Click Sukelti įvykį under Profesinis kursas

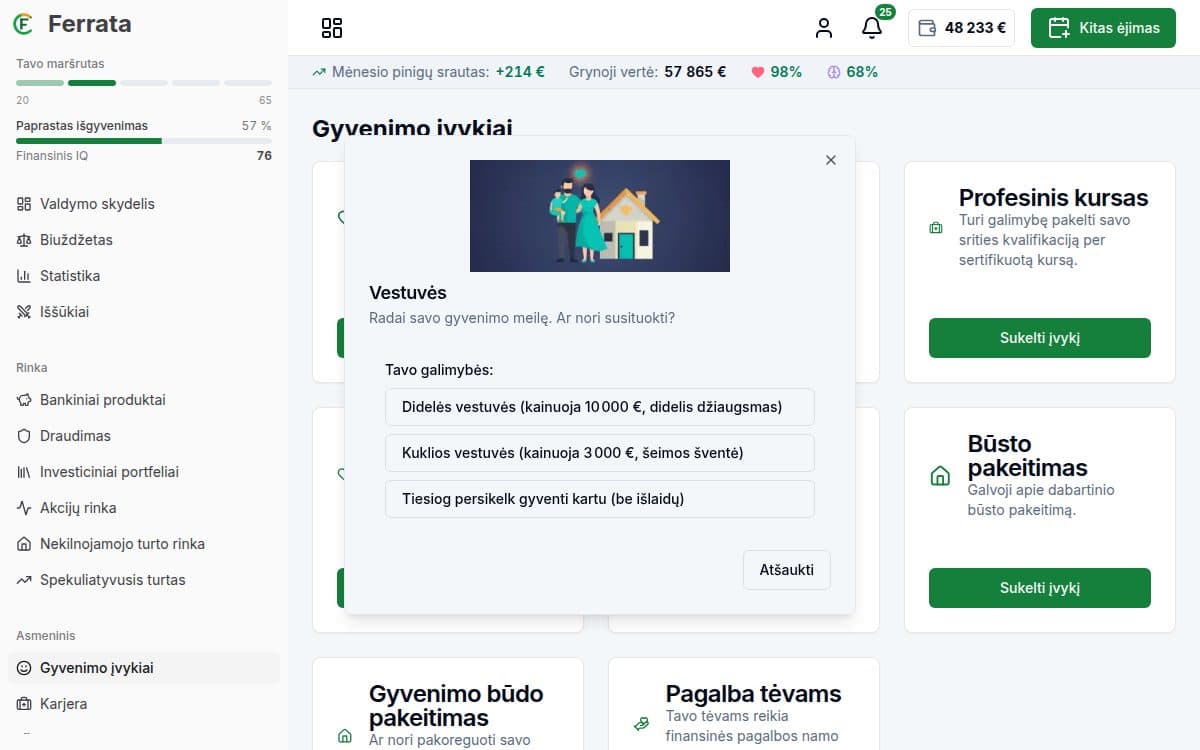tap(1040, 338)
